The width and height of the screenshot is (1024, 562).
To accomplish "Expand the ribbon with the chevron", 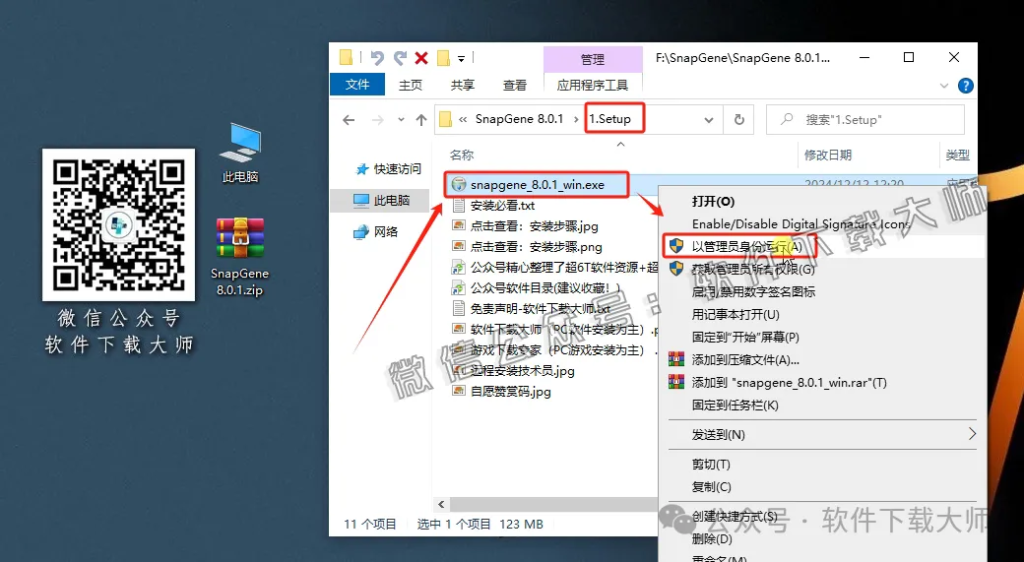I will click(x=944, y=86).
